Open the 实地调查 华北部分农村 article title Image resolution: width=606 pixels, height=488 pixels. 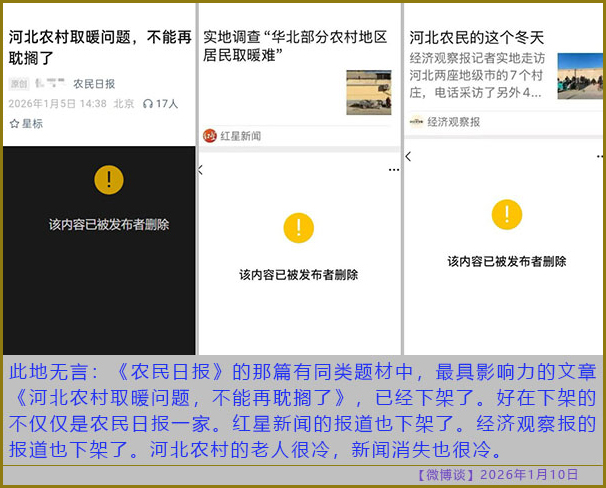point(294,45)
